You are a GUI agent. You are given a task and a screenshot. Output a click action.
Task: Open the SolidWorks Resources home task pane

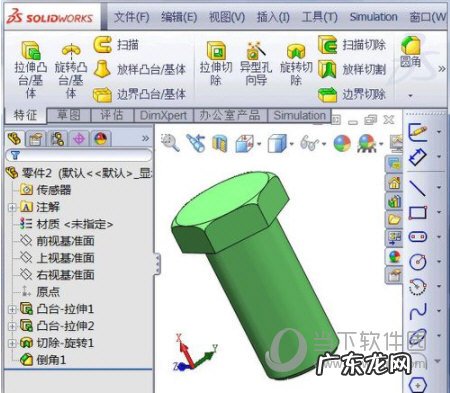(394, 183)
